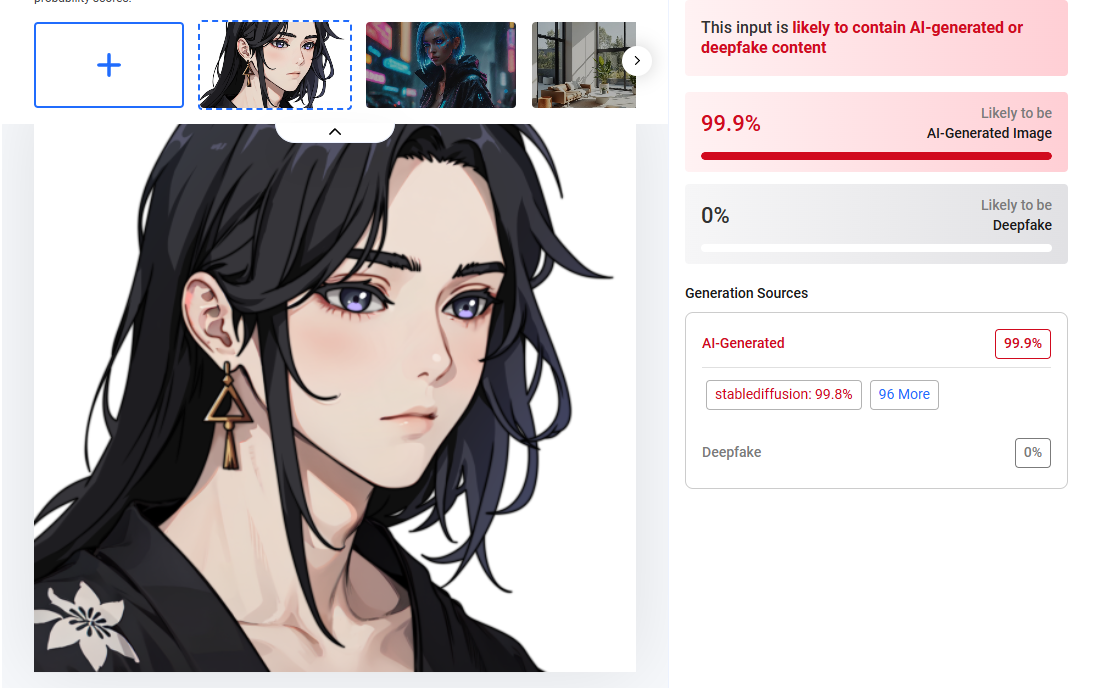1107x688 pixels.
Task: Open the 96 More sources list
Action: click(904, 394)
